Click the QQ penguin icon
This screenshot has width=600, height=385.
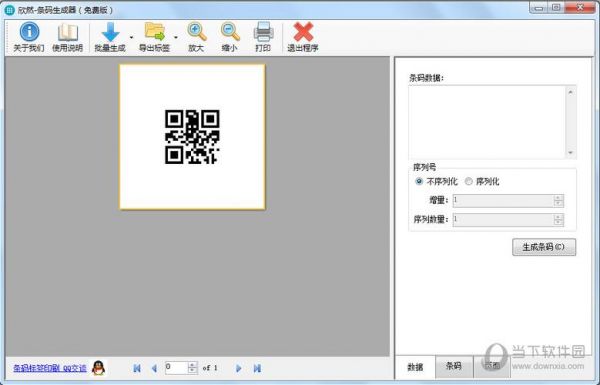click(99, 368)
